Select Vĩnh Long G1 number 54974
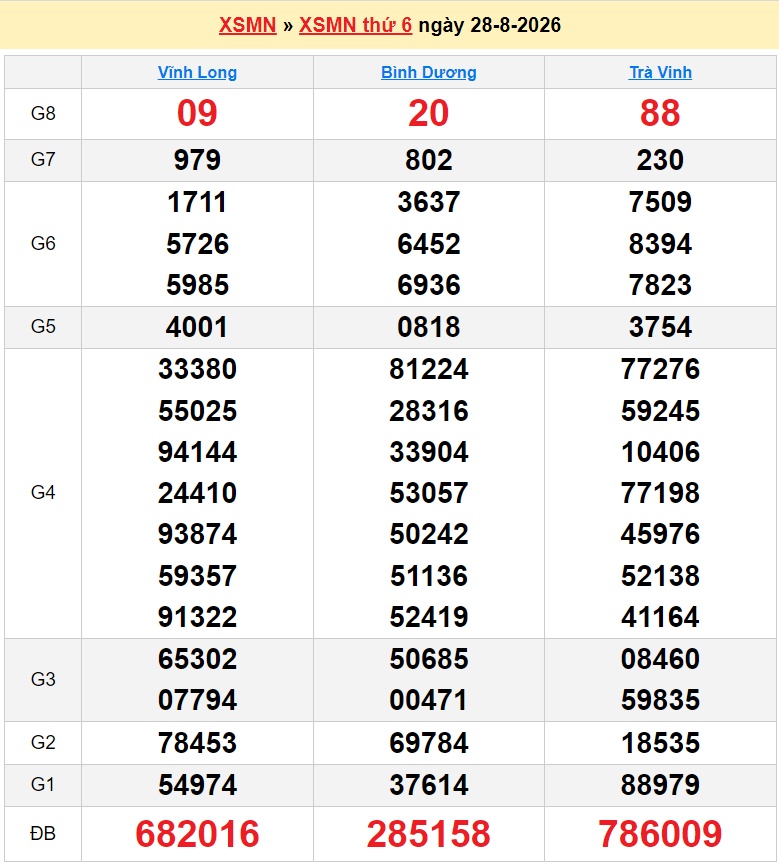Viewport: 779px width, 862px height. [197, 785]
